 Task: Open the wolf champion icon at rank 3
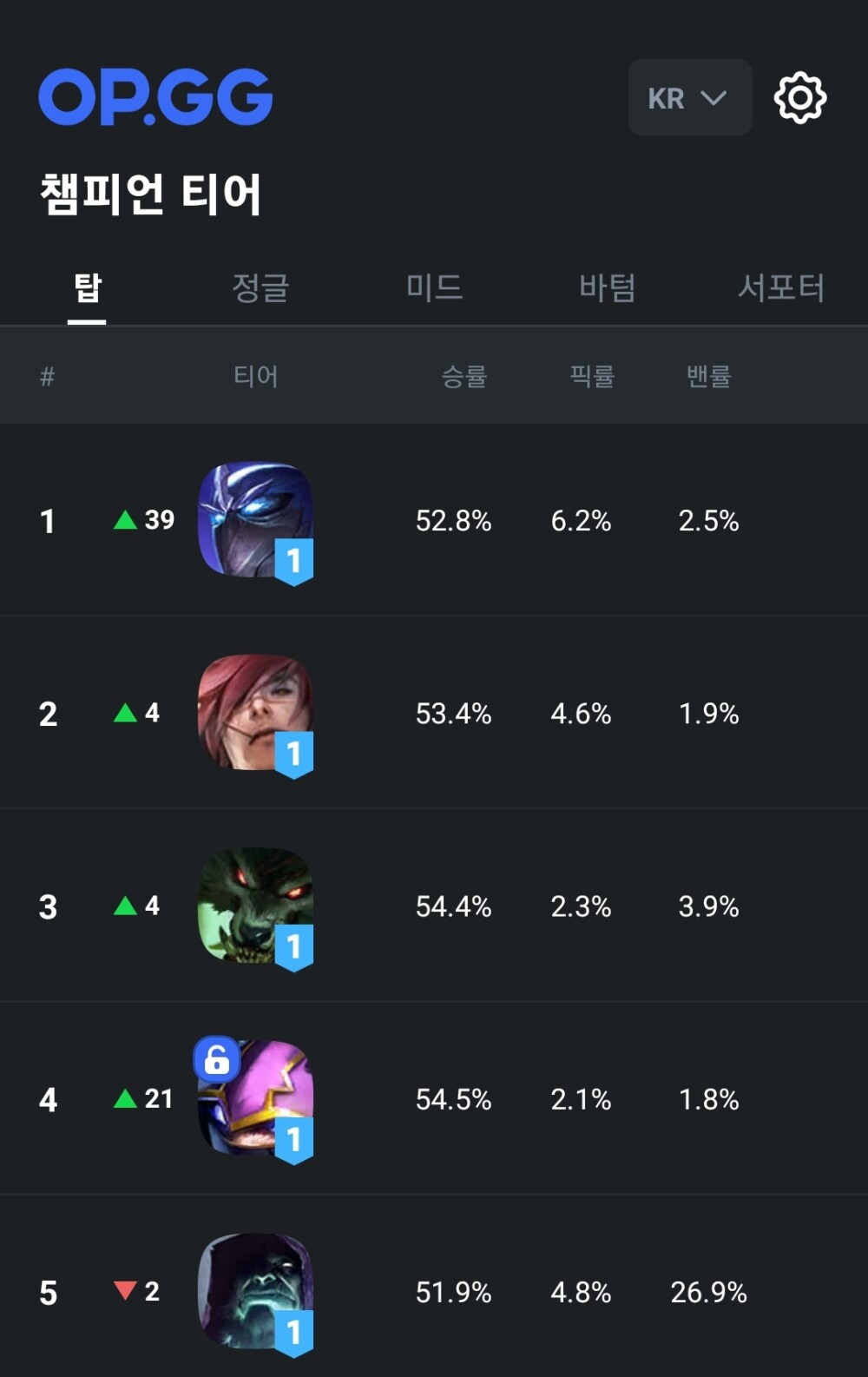click(x=254, y=905)
